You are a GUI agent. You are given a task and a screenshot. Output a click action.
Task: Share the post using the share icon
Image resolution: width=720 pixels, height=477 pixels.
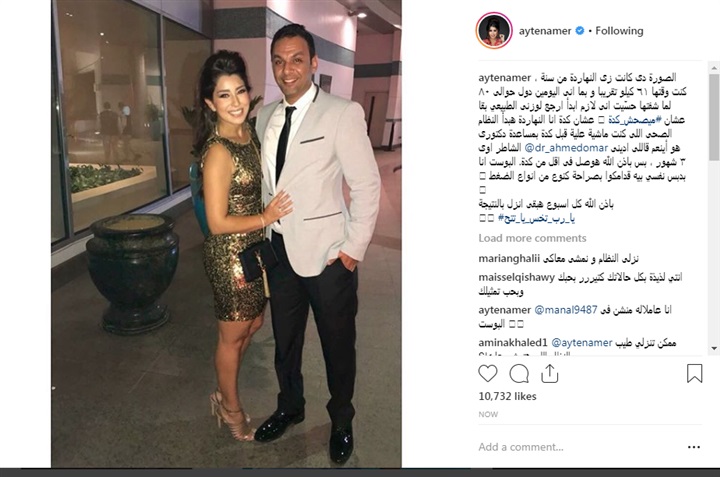tap(549, 374)
